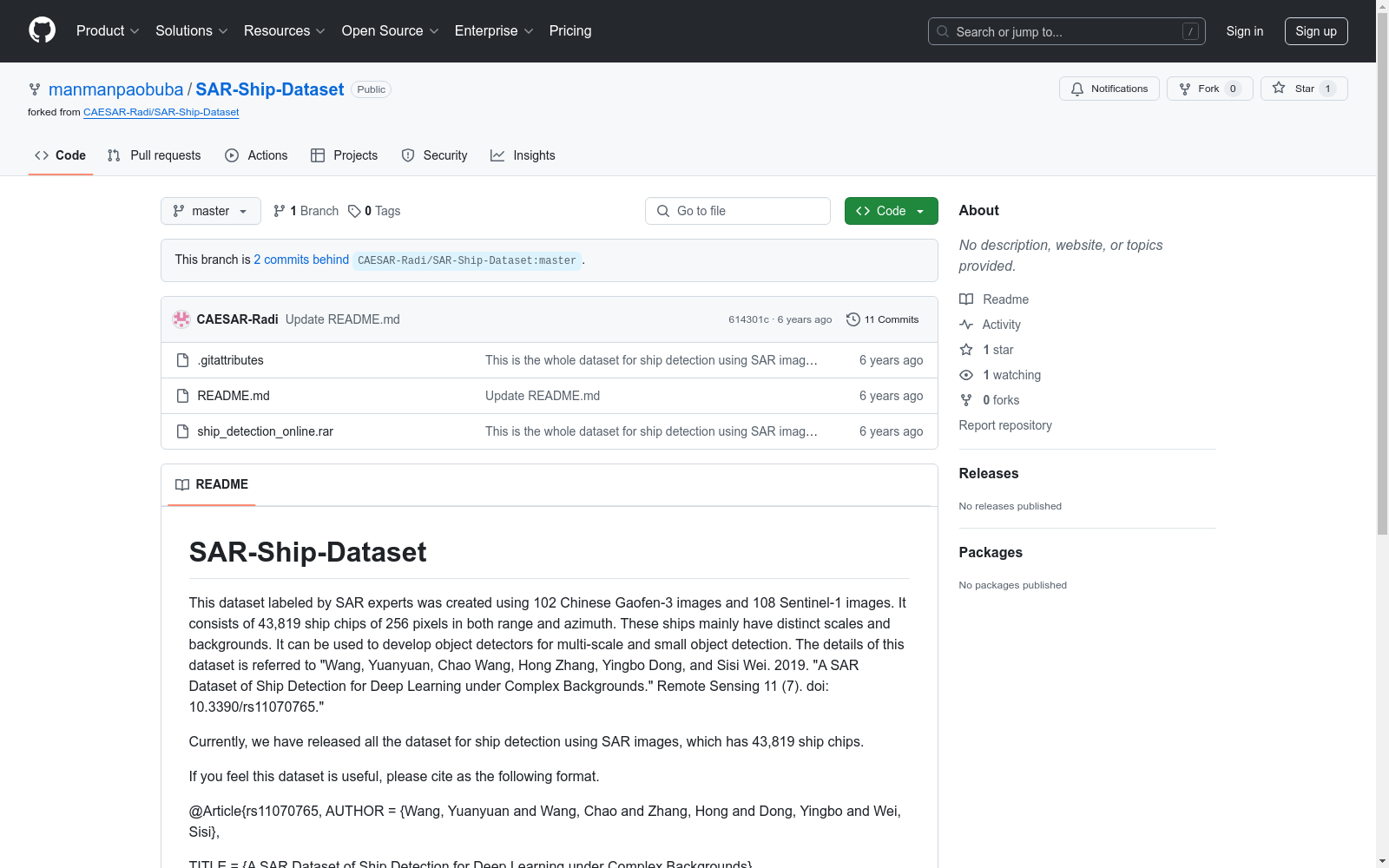Viewport: 1389px width, 868px height.
Task: Click the 2 commits behind link
Action: pos(301,260)
